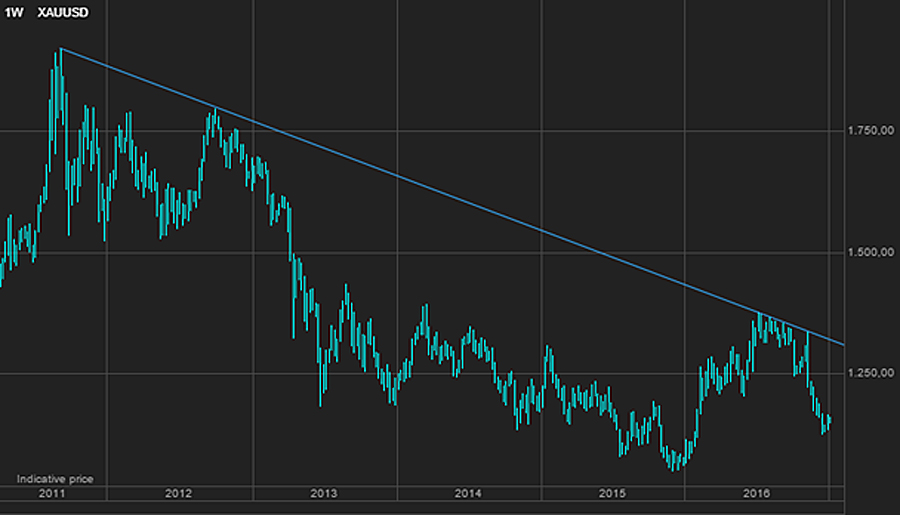900x515 pixels.
Task: Select 2014 on the time axis
Action: [x=468, y=494]
